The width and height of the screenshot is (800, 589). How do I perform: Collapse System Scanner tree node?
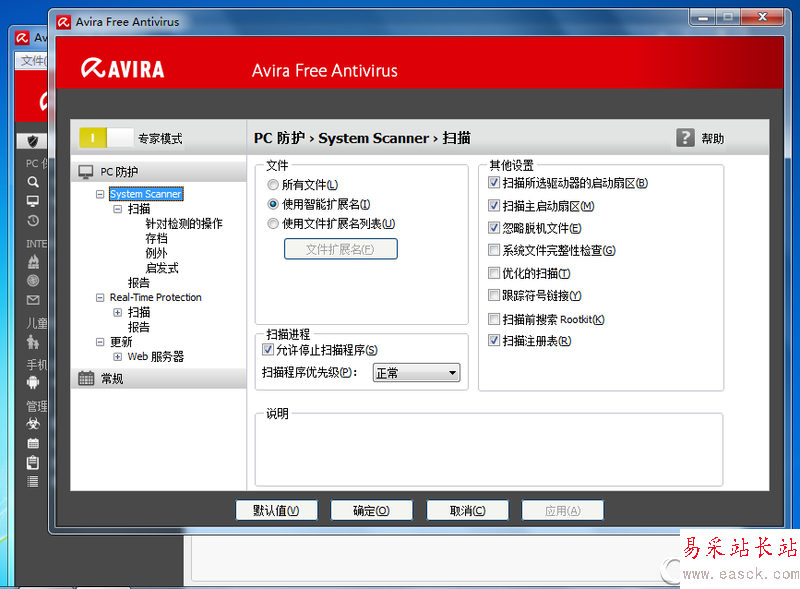tap(100, 194)
